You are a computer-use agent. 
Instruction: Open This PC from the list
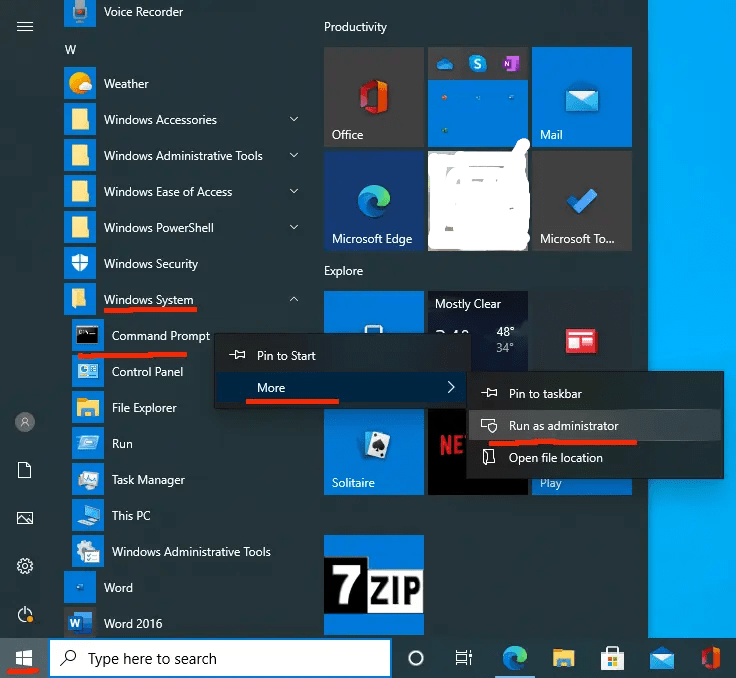(x=131, y=516)
